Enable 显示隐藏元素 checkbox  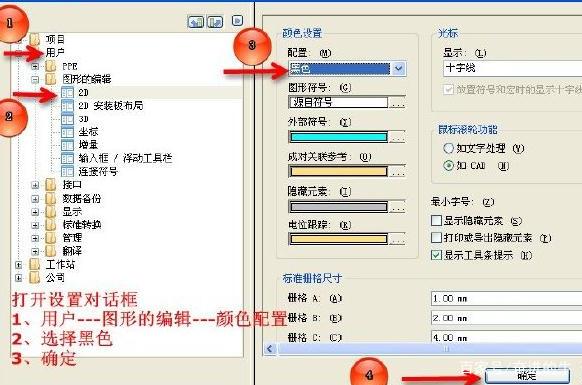coord(436,221)
